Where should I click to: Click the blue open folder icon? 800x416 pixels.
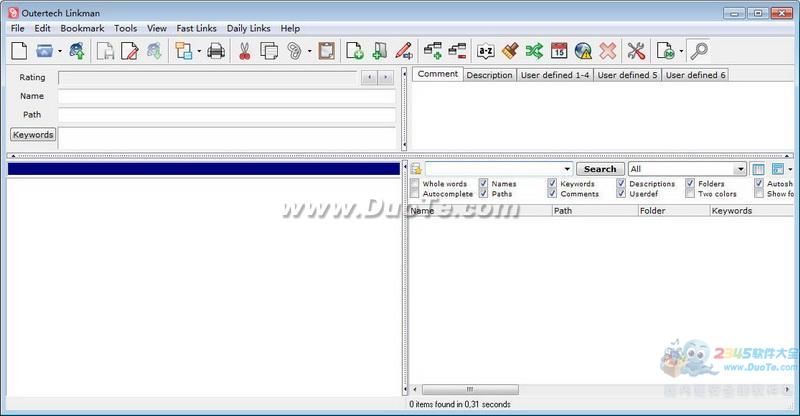point(44,51)
